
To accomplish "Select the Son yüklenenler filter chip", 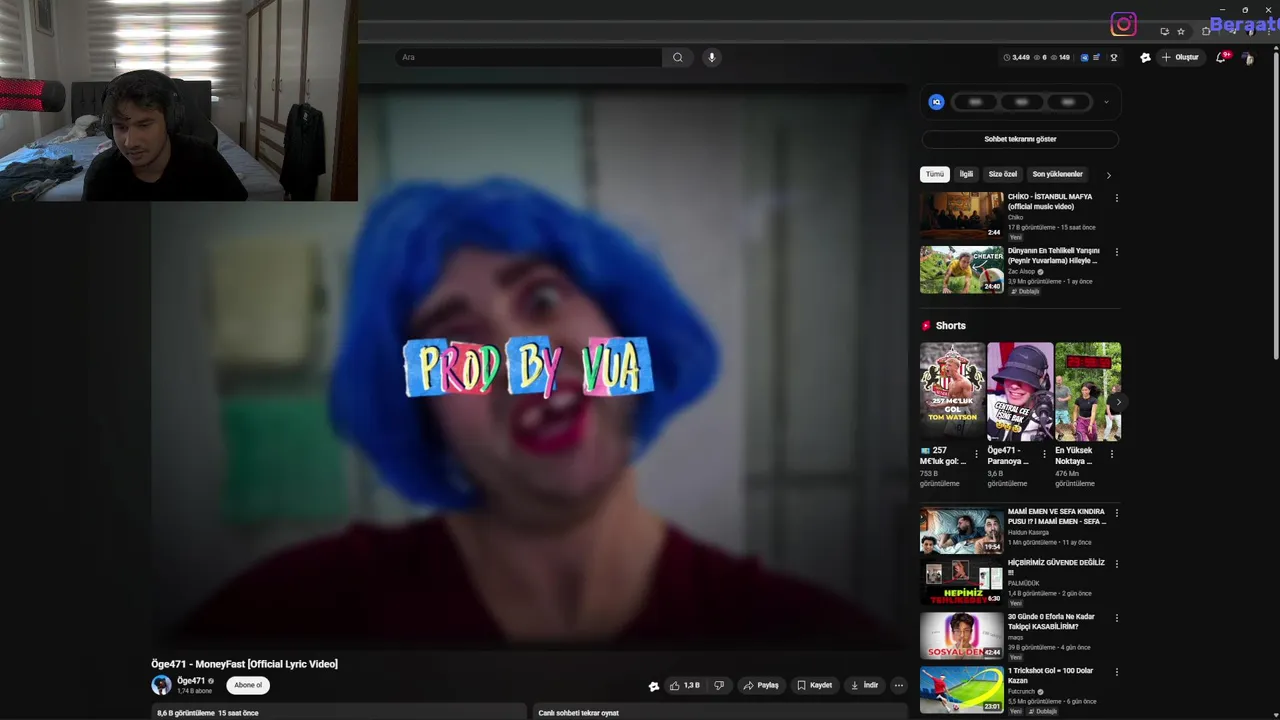I will tap(1057, 174).
